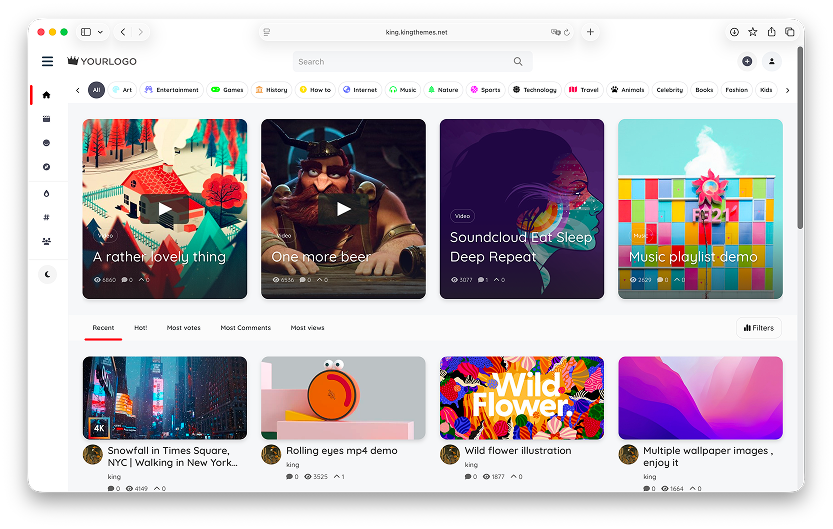Image resolution: width=833 pixels, height=529 pixels.
Task: Open the Rolling eyes mp4 demo thumbnail
Action: point(343,398)
